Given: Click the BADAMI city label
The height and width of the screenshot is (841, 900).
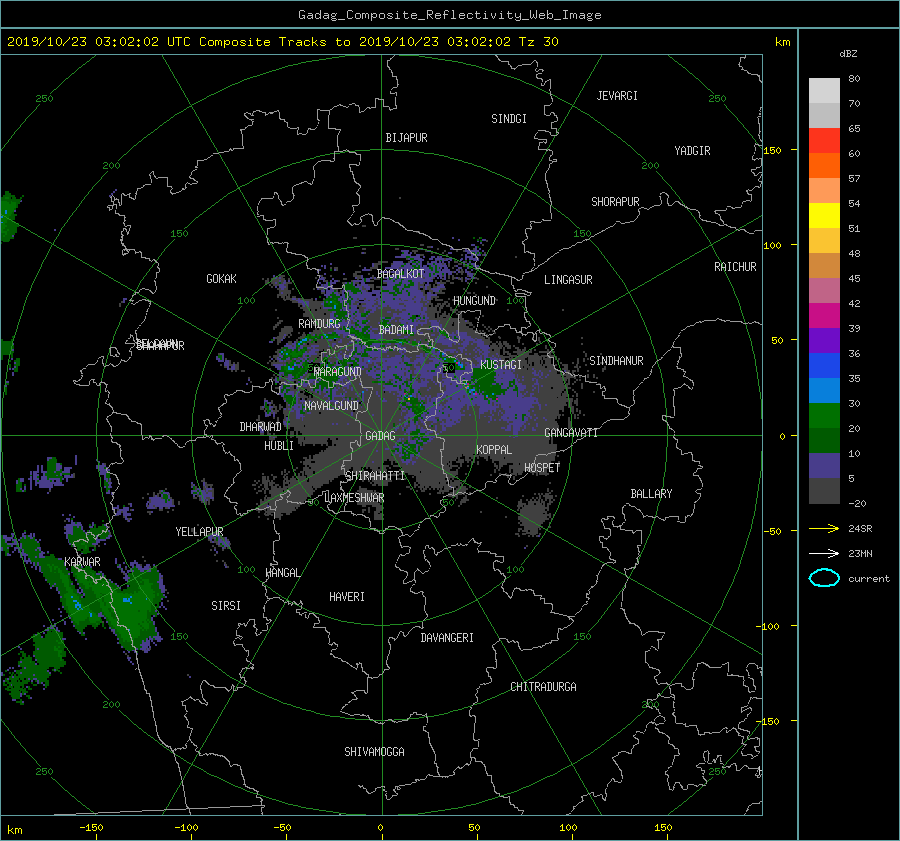Looking at the screenshot, I should click(396, 330).
